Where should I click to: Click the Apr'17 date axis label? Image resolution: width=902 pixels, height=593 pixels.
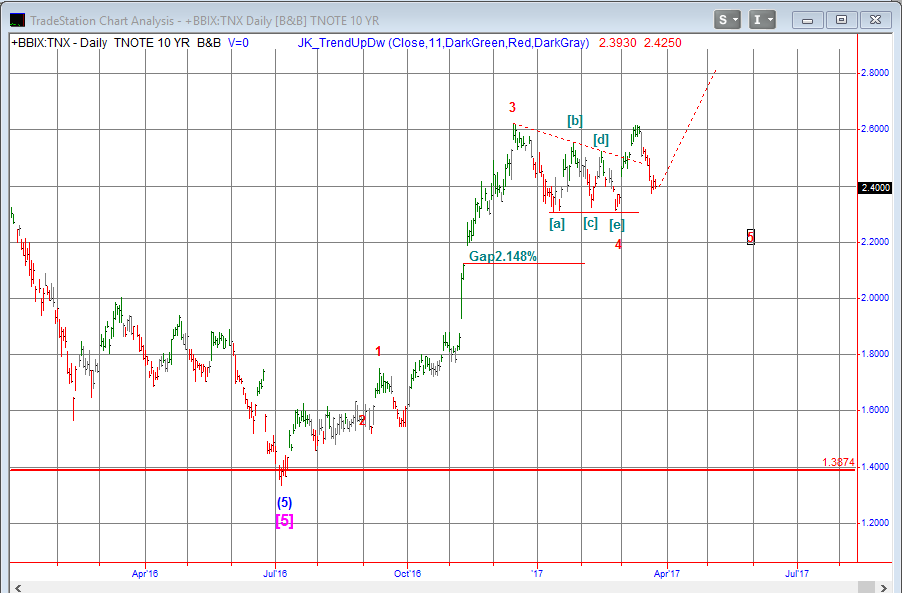(x=667, y=573)
